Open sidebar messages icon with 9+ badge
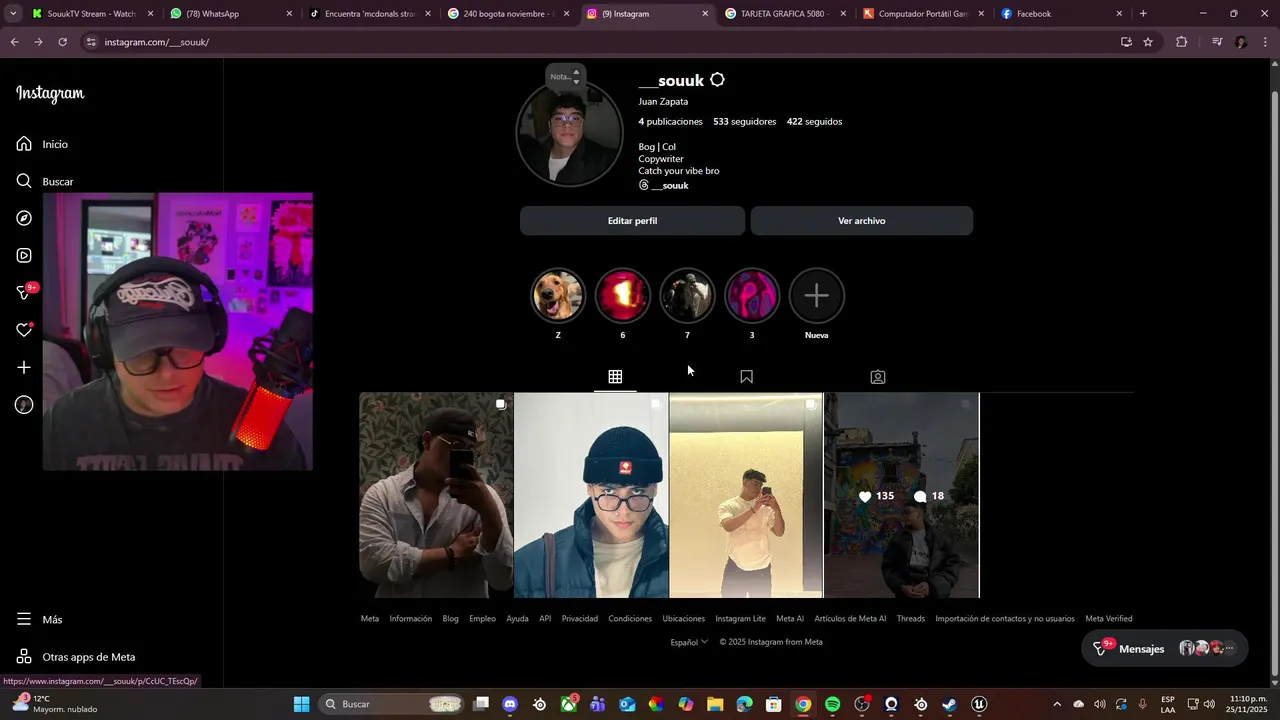Screen dimensions: 1280x720 tap(26, 292)
